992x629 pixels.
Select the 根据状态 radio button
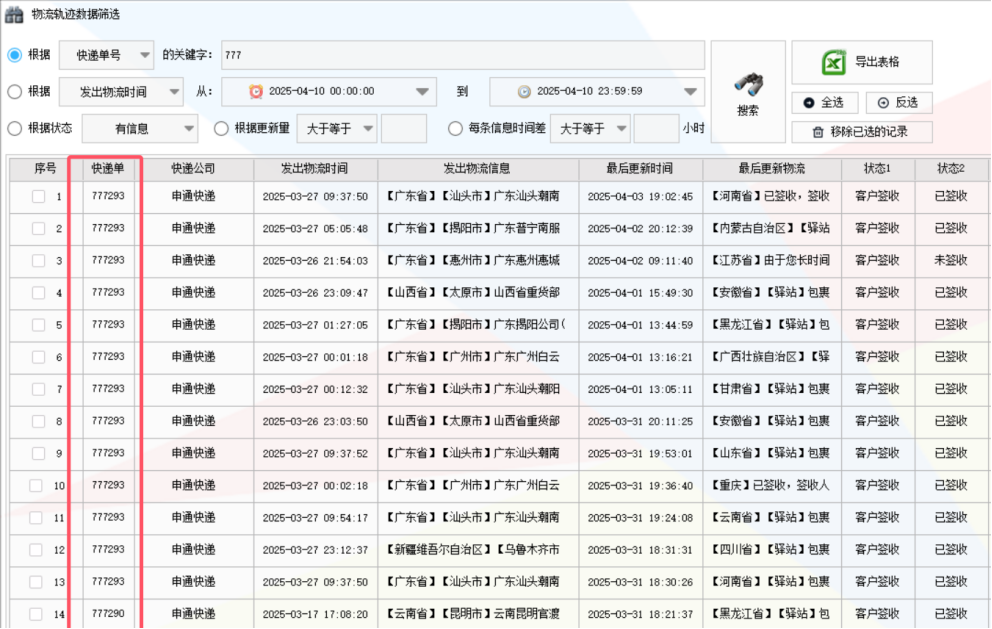point(15,128)
